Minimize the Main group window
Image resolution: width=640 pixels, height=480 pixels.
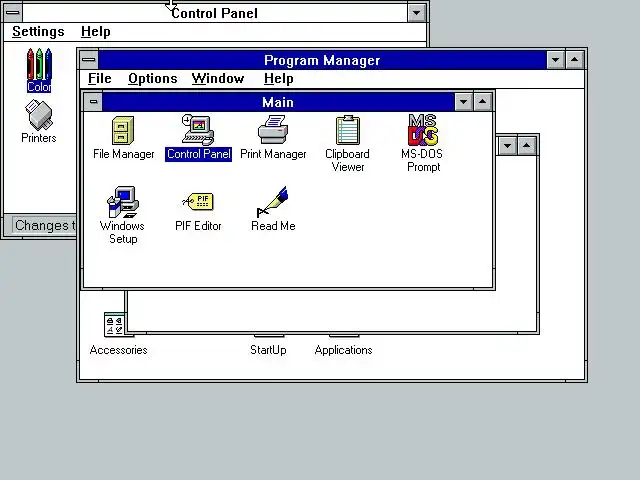[x=464, y=102]
